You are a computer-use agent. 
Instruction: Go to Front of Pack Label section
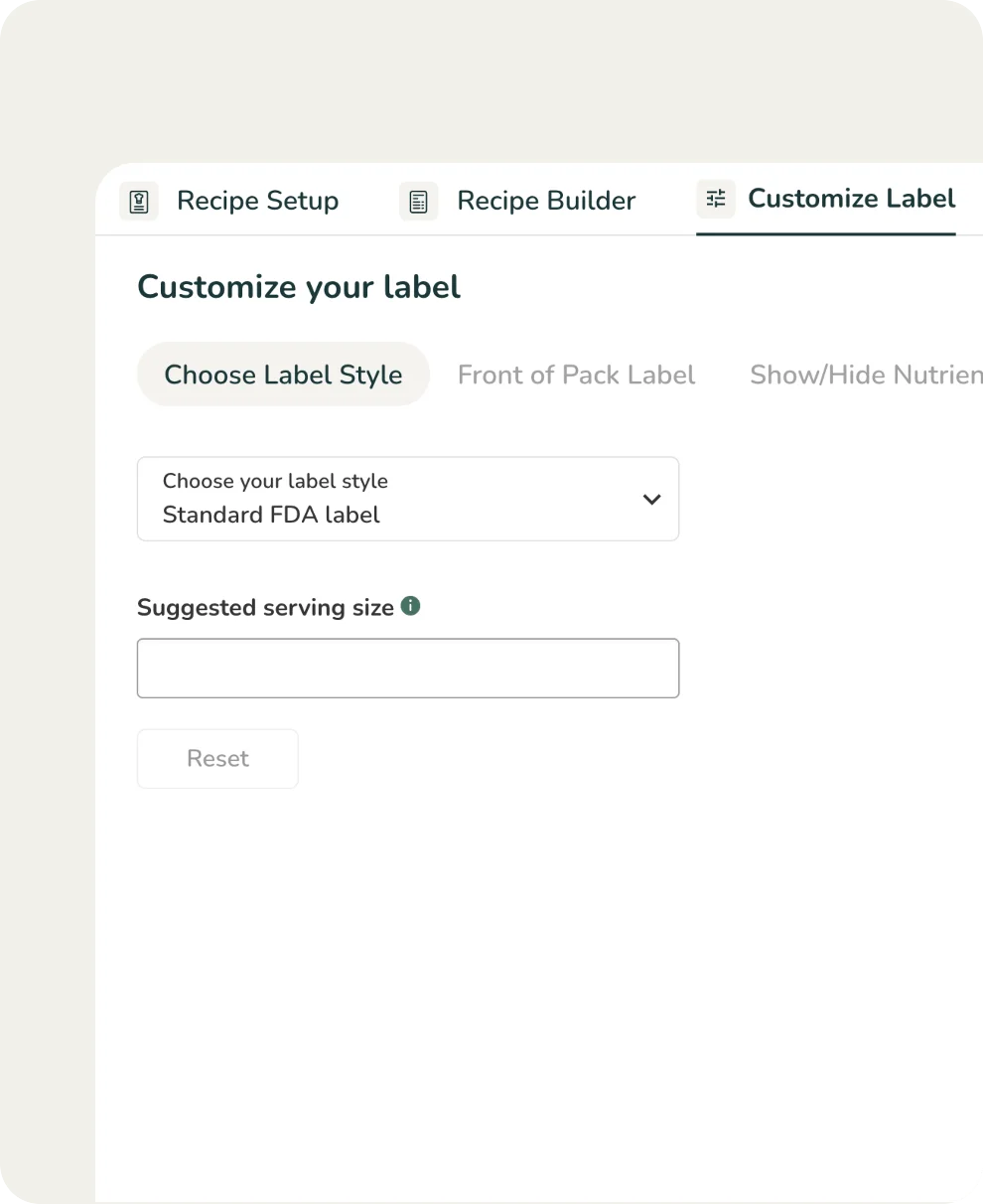click(x=576, y=375)
